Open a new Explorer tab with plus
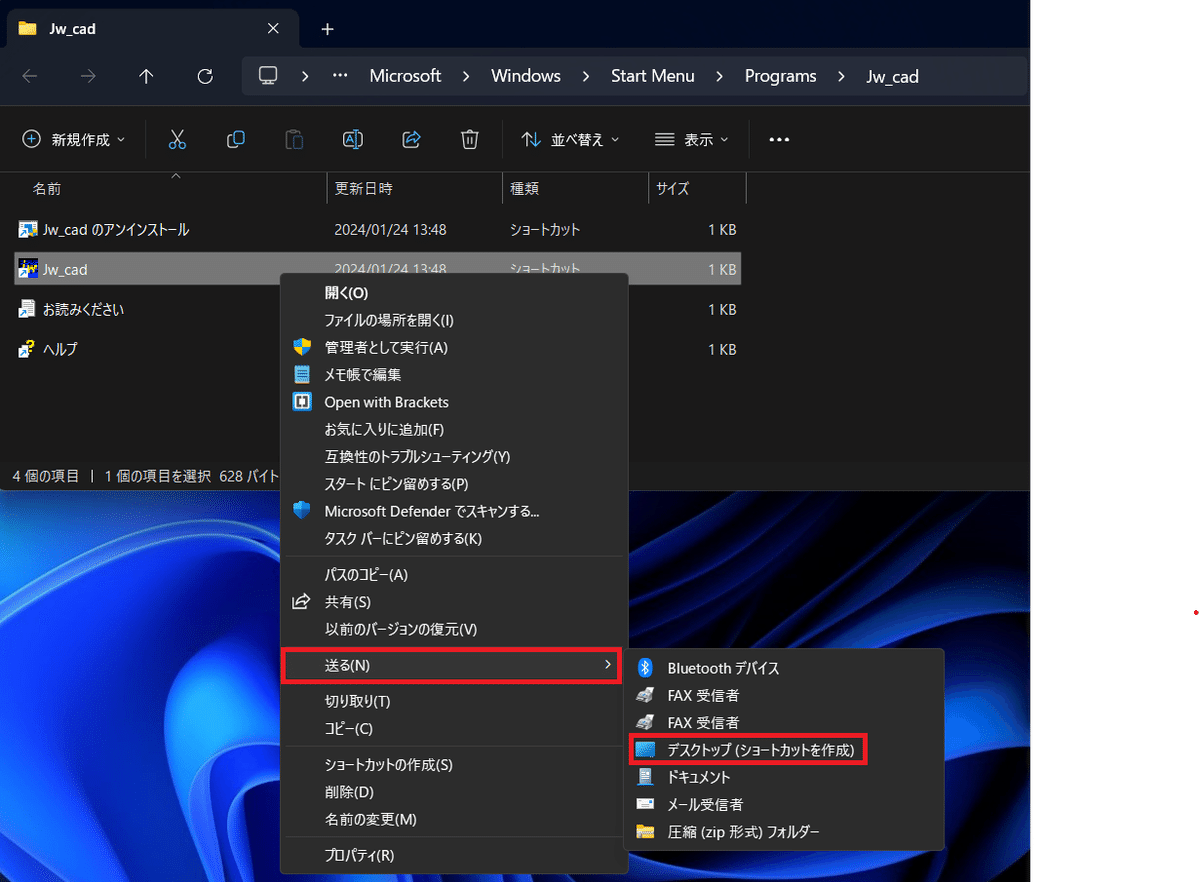This screenshot has width=1200, height=882. click(327, 29)
